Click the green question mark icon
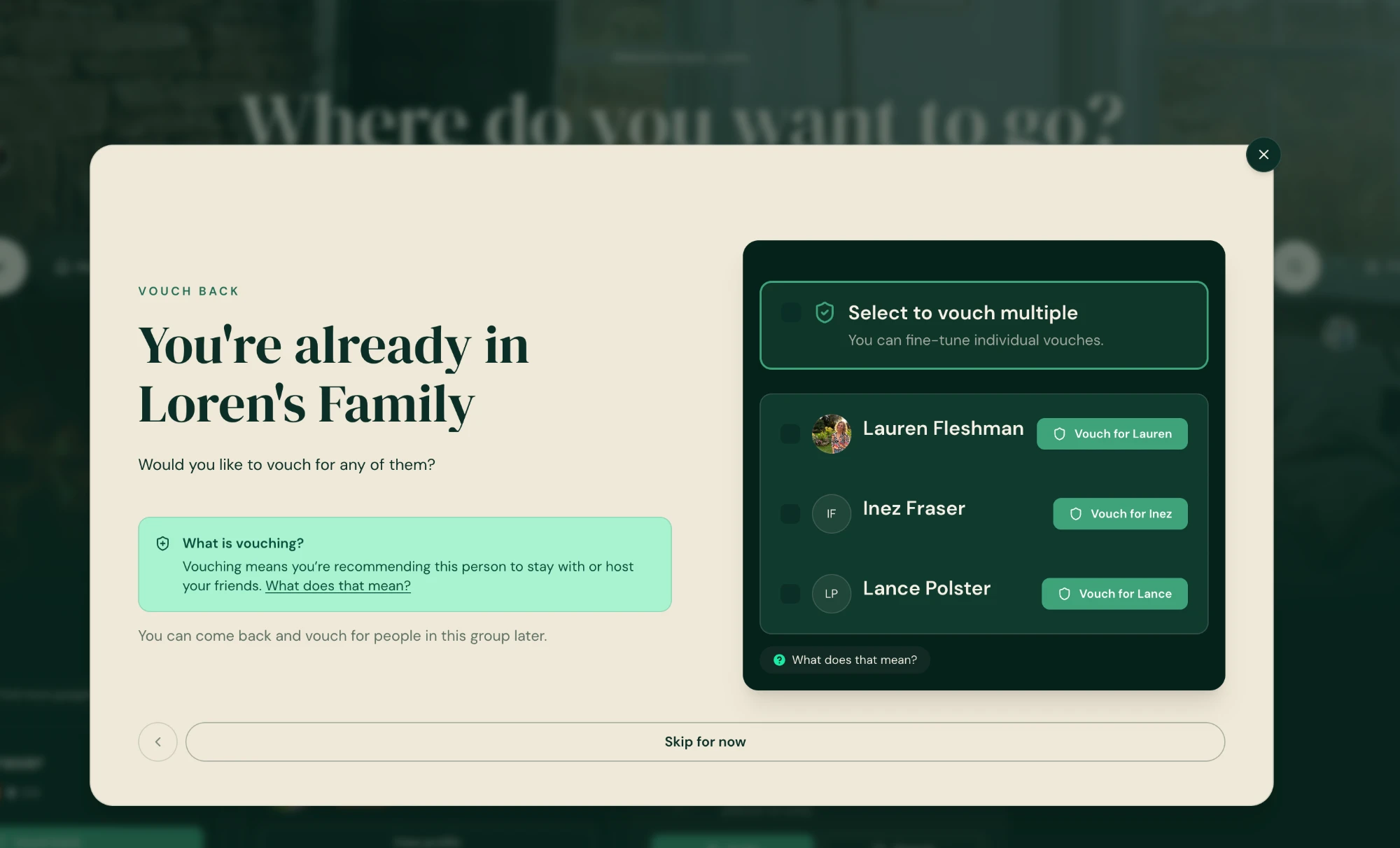Screen dimensions: 1400x848 coord(779,660)
